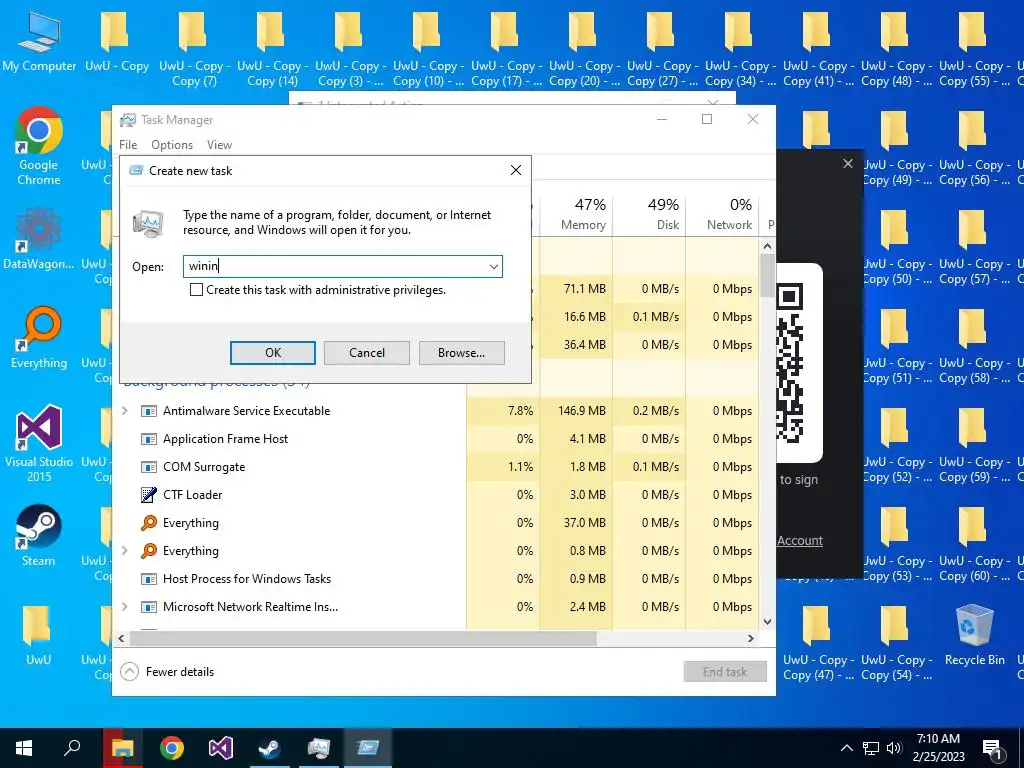This screenshot has height=768, width=1024.
Task: Open Visual Studio from the taskbar
Action: 221,748
